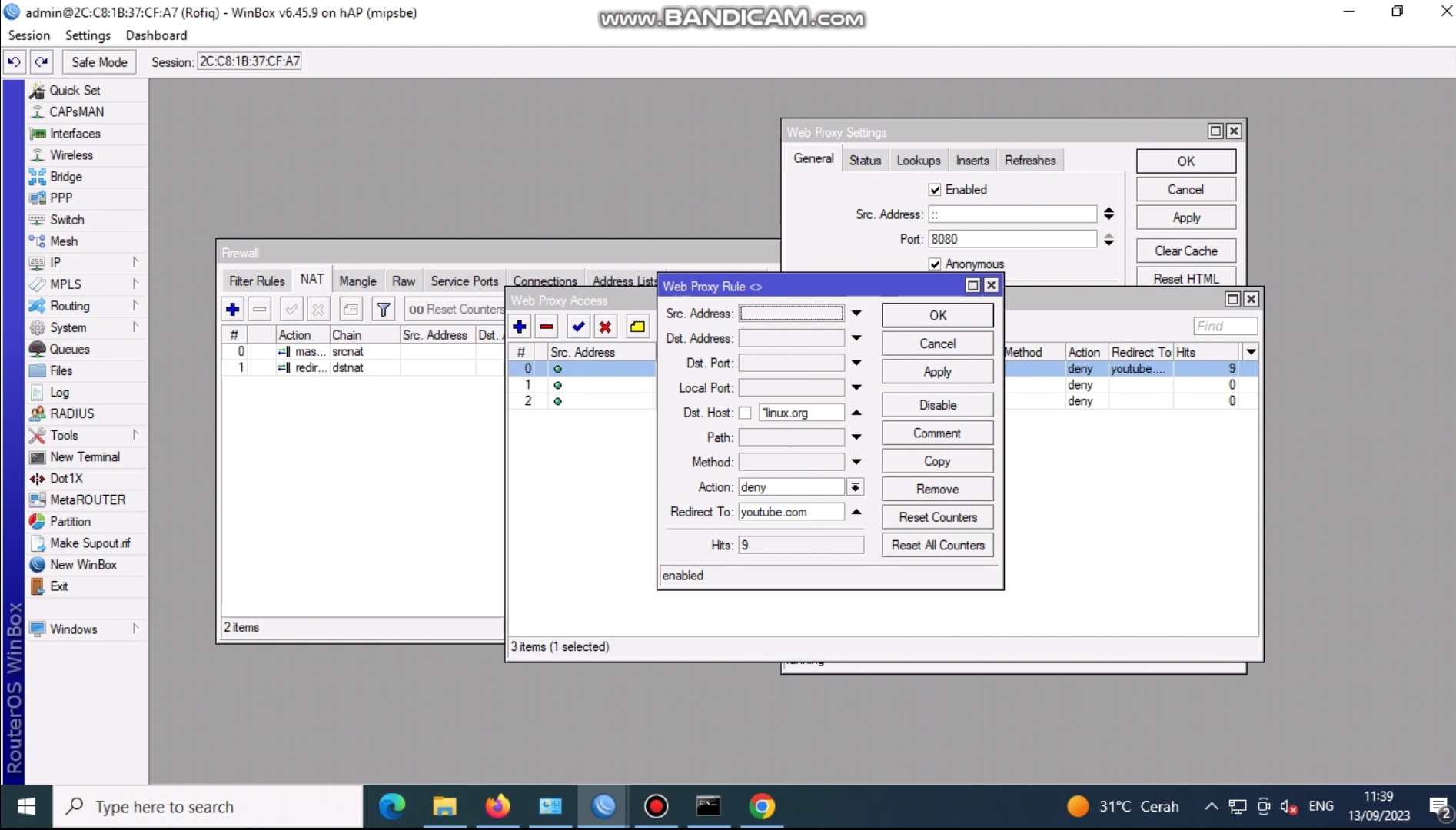The image size is (1456, 830).
Task: Click the Redo arrow in WinBox toolbar
Action: point(42,61)
